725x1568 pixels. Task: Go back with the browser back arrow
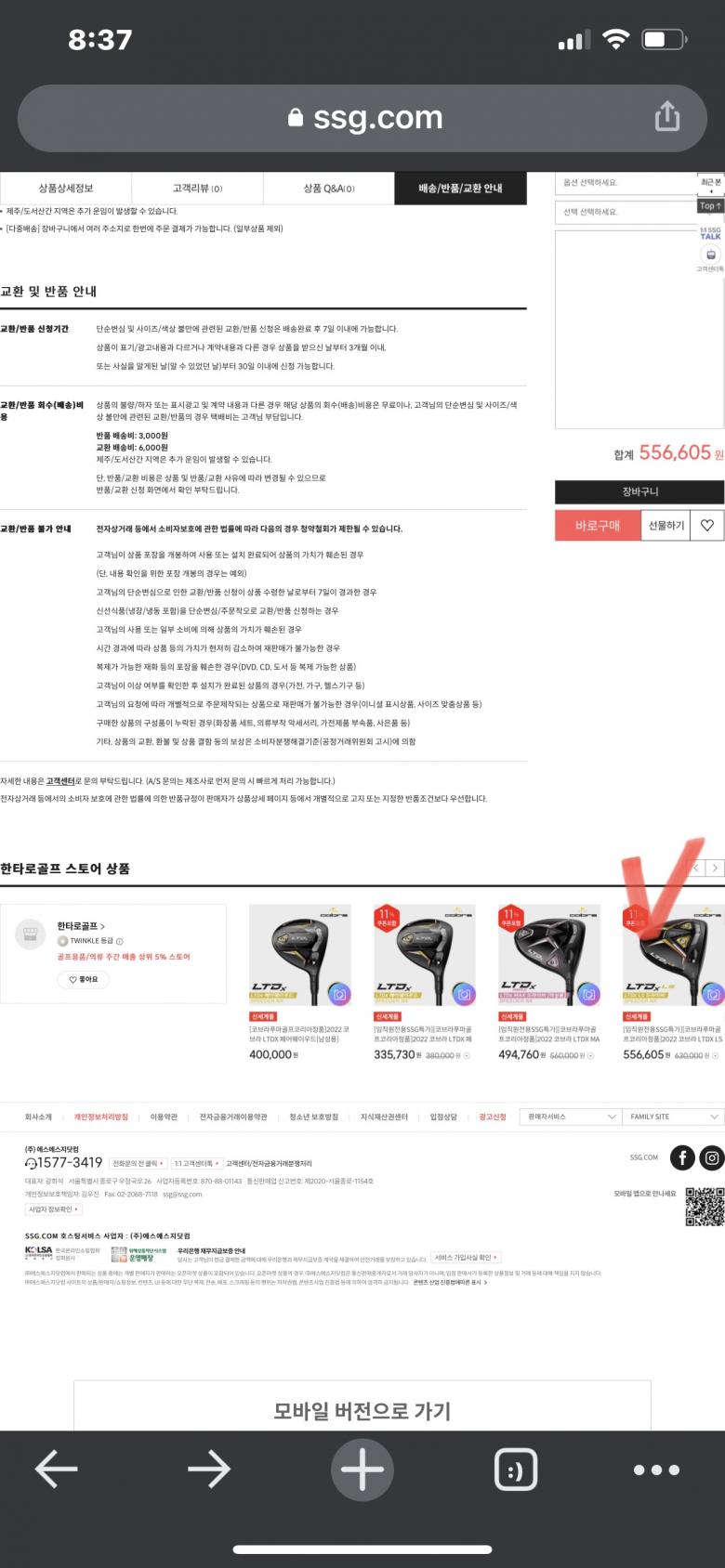56,1469
